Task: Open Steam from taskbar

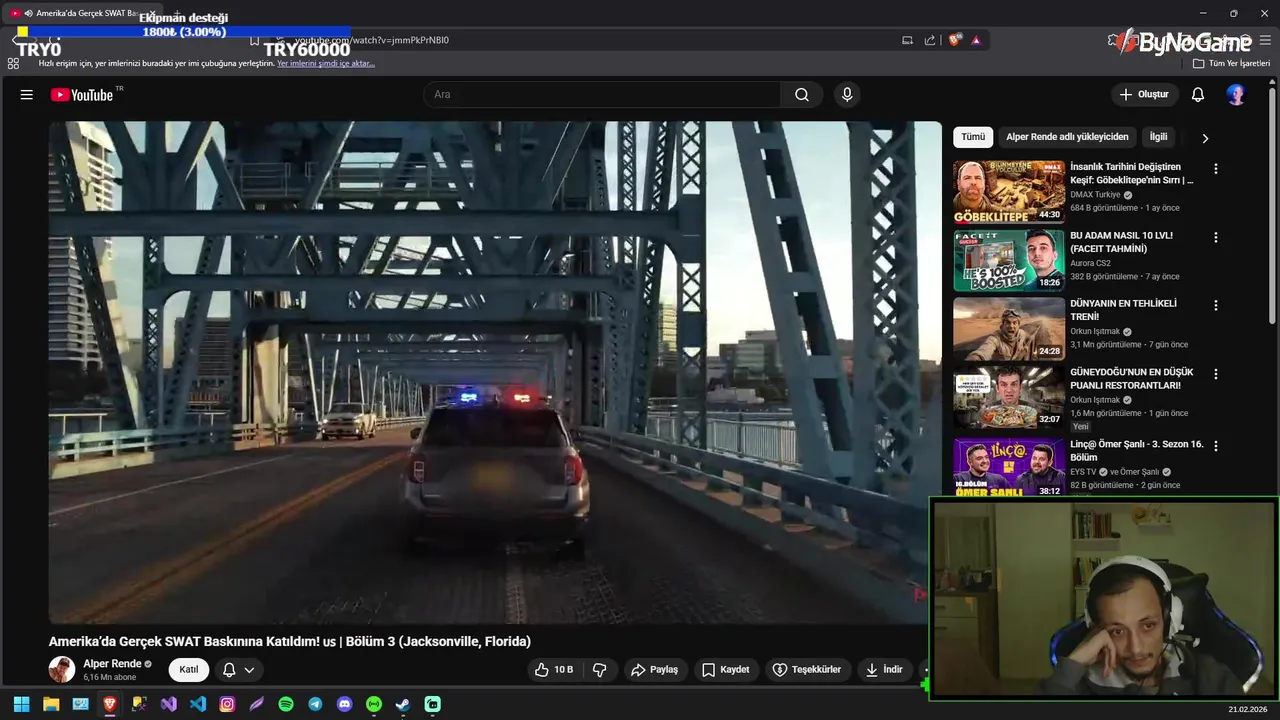Action: click(x=403, y=704)
